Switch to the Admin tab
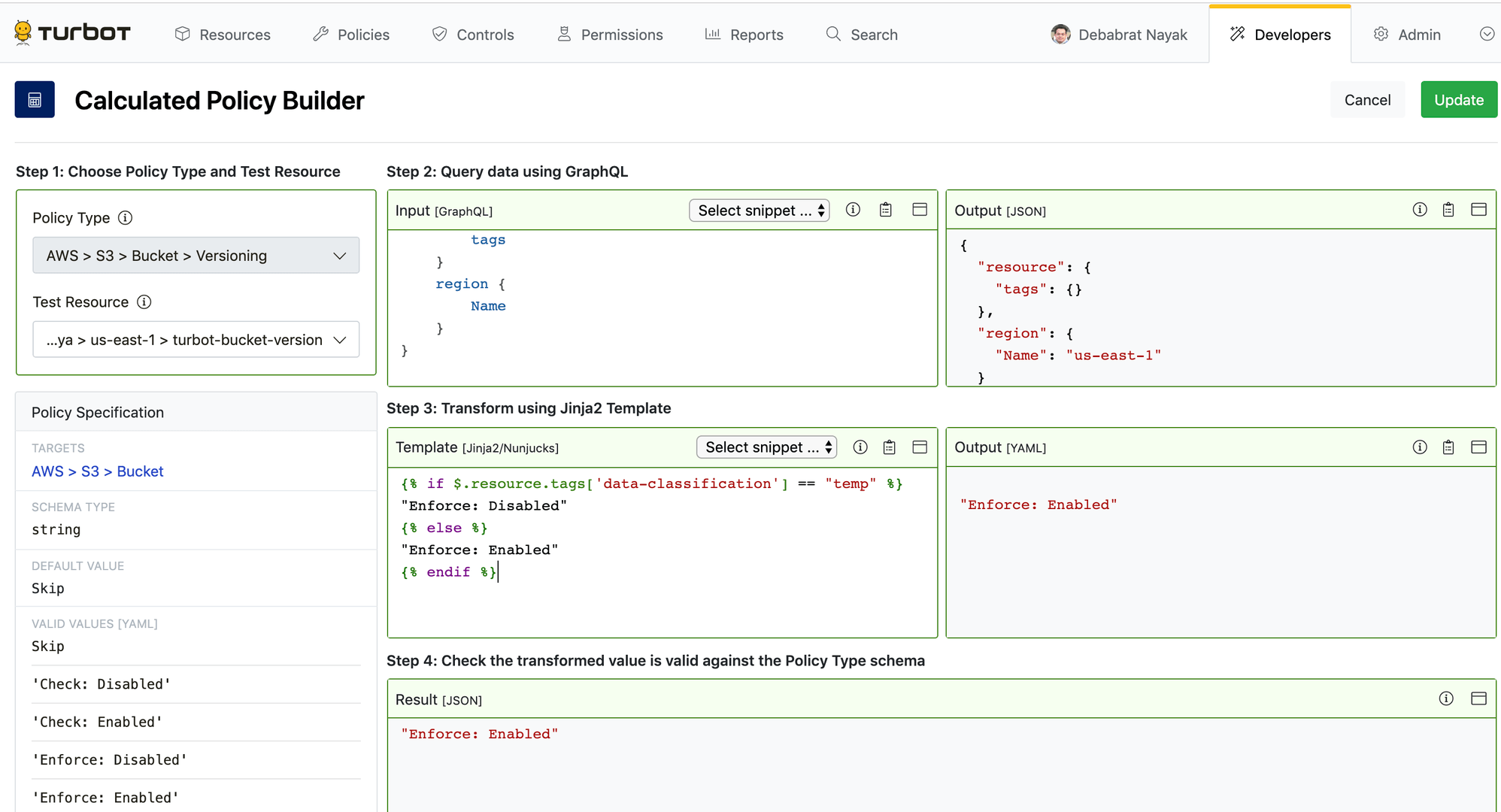Image resolution: width=1501 pixels, height=812 pixels. [1407, 35]
